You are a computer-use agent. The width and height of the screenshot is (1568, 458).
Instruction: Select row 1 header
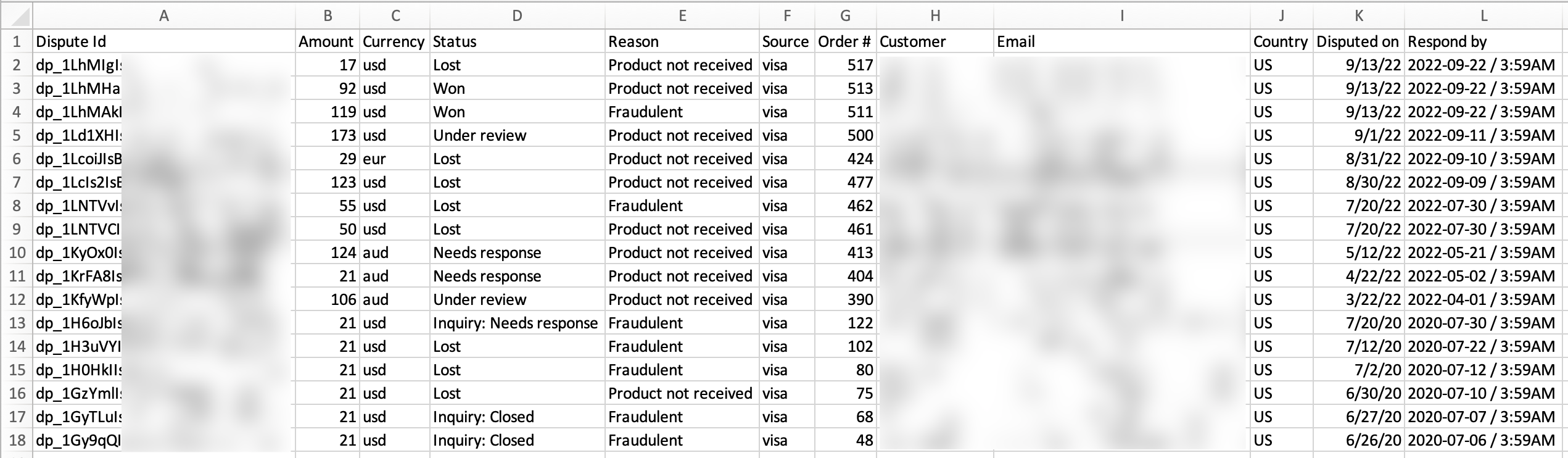(x=17, y=41)
